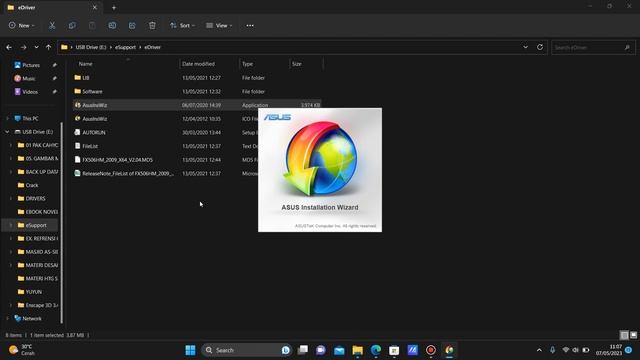Open Pictures in quick access
This screenshot has width=640, height=360.
31,65
